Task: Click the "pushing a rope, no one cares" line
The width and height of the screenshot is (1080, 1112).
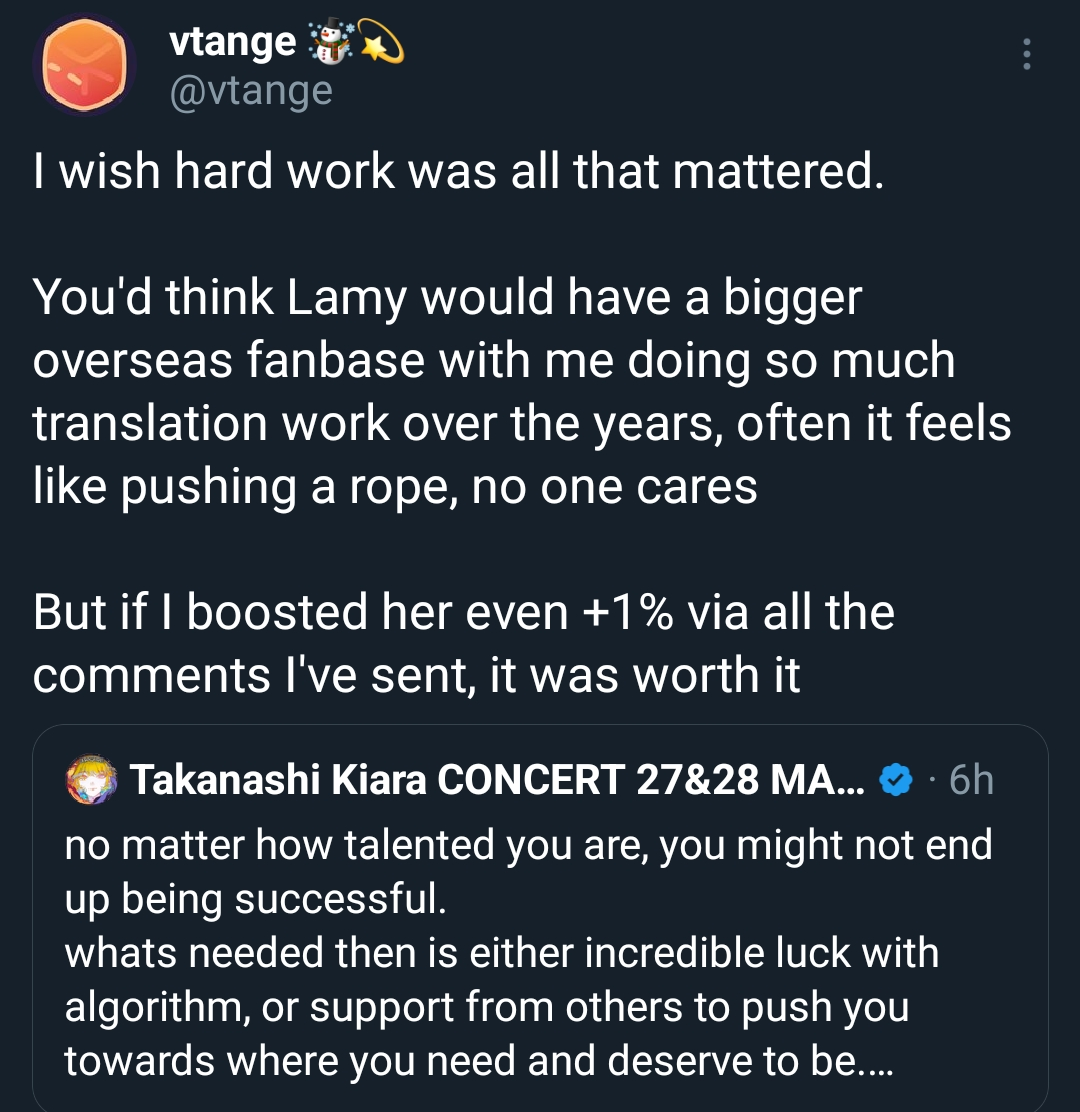Action: coord(394,487)
